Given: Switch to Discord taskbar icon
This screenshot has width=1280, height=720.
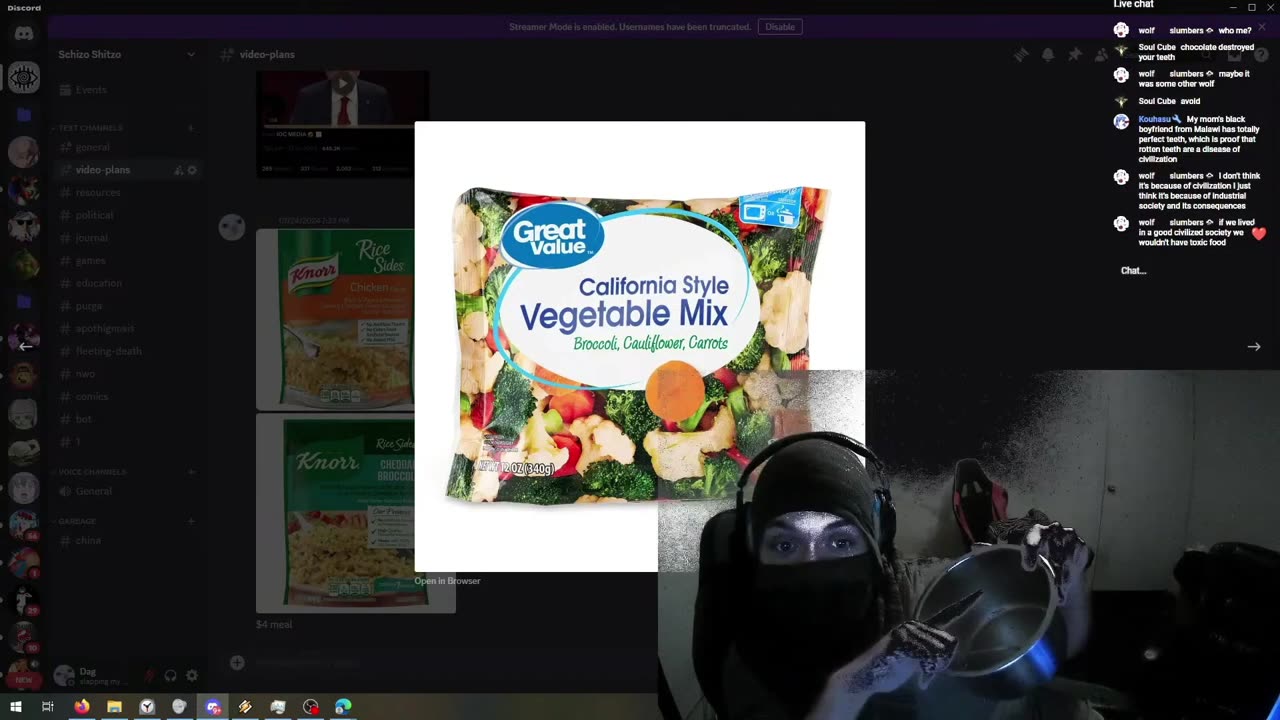Looking at the screenshot, I should click(212, 706).
